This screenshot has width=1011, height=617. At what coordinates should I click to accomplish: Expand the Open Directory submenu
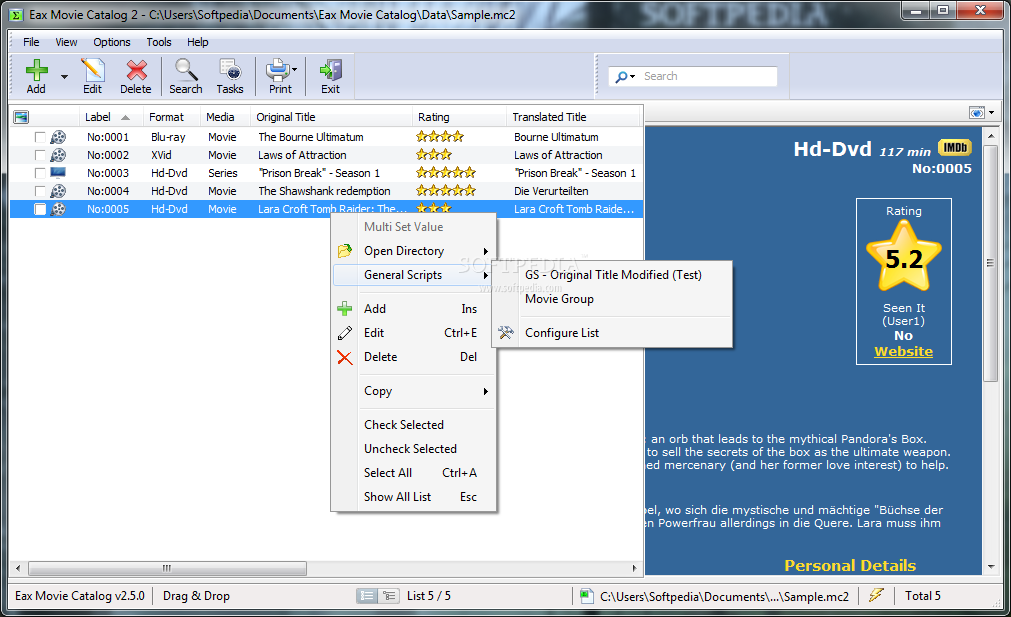413,251
